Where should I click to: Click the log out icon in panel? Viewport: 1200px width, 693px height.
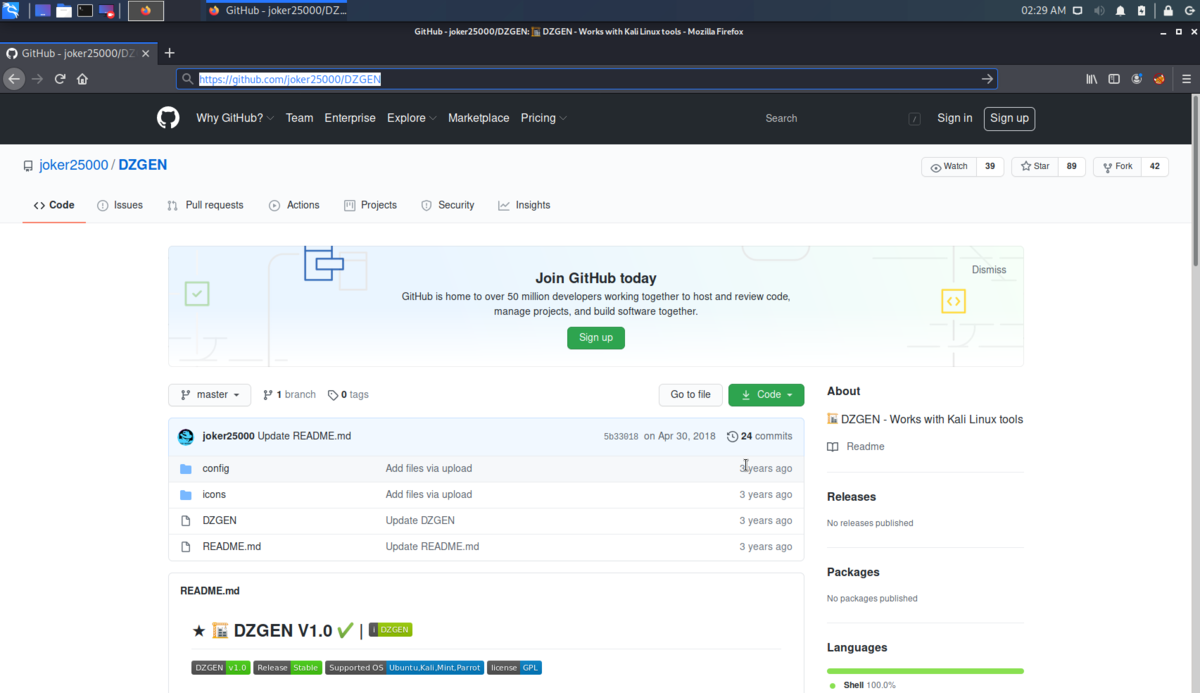point(1188,11)
